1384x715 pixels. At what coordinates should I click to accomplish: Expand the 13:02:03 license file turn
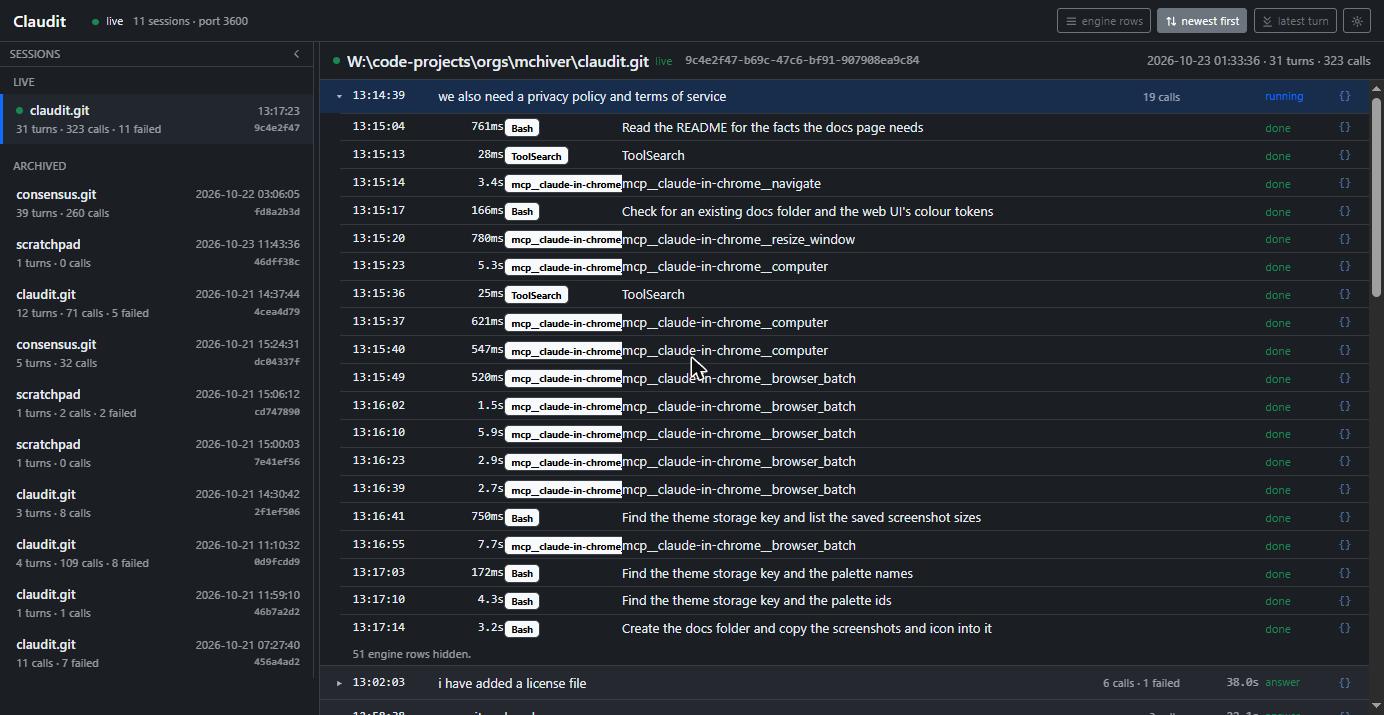[x=339, y=683]
